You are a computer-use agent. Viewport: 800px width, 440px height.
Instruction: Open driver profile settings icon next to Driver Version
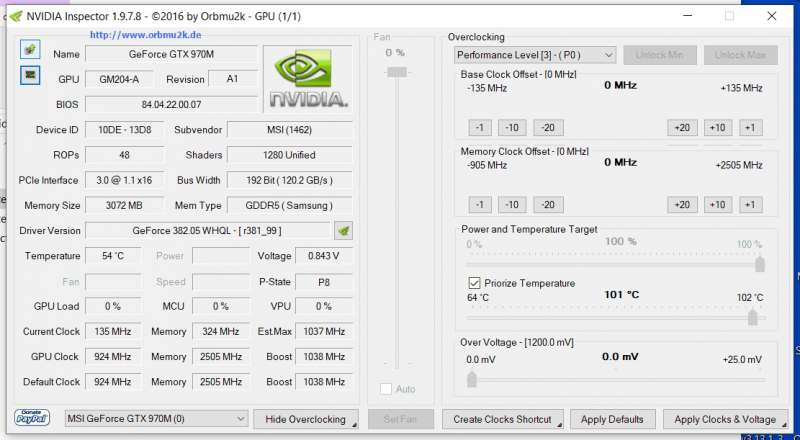tap(344, 231)
